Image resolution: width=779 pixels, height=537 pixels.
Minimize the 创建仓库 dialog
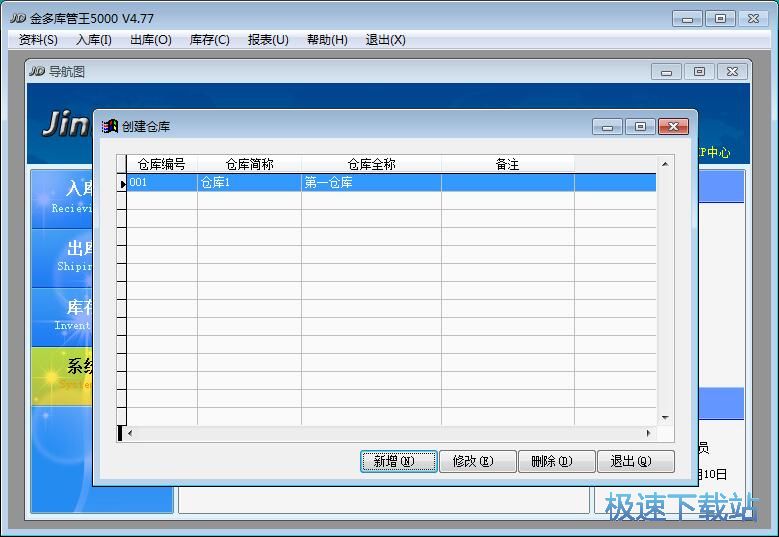click(x=608, y=127)
